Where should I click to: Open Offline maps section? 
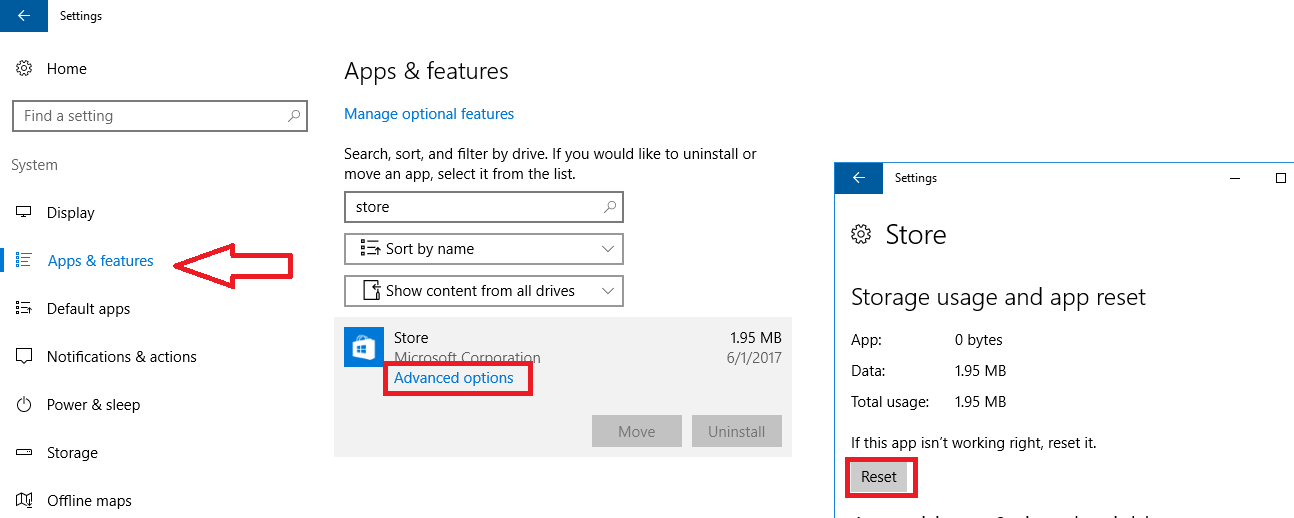coord(89,500)
